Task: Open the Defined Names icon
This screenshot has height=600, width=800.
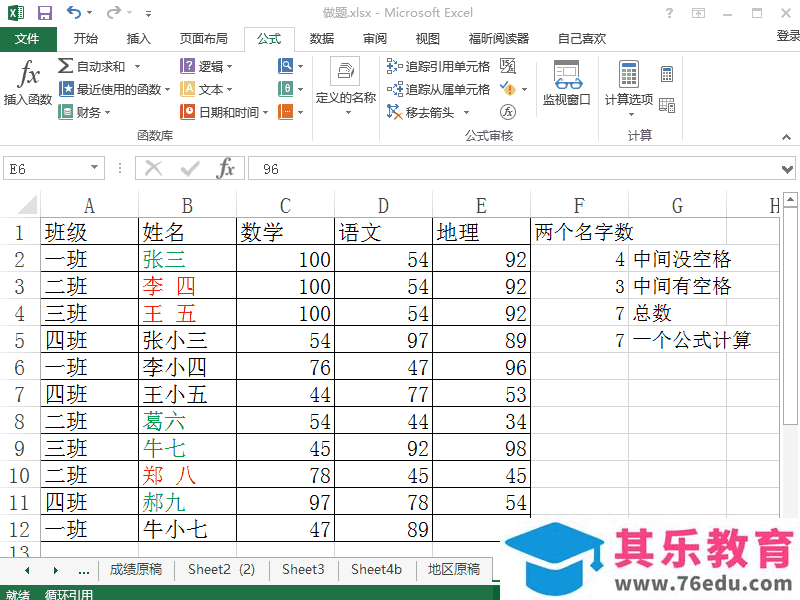Action: click(x=345, y=71)
